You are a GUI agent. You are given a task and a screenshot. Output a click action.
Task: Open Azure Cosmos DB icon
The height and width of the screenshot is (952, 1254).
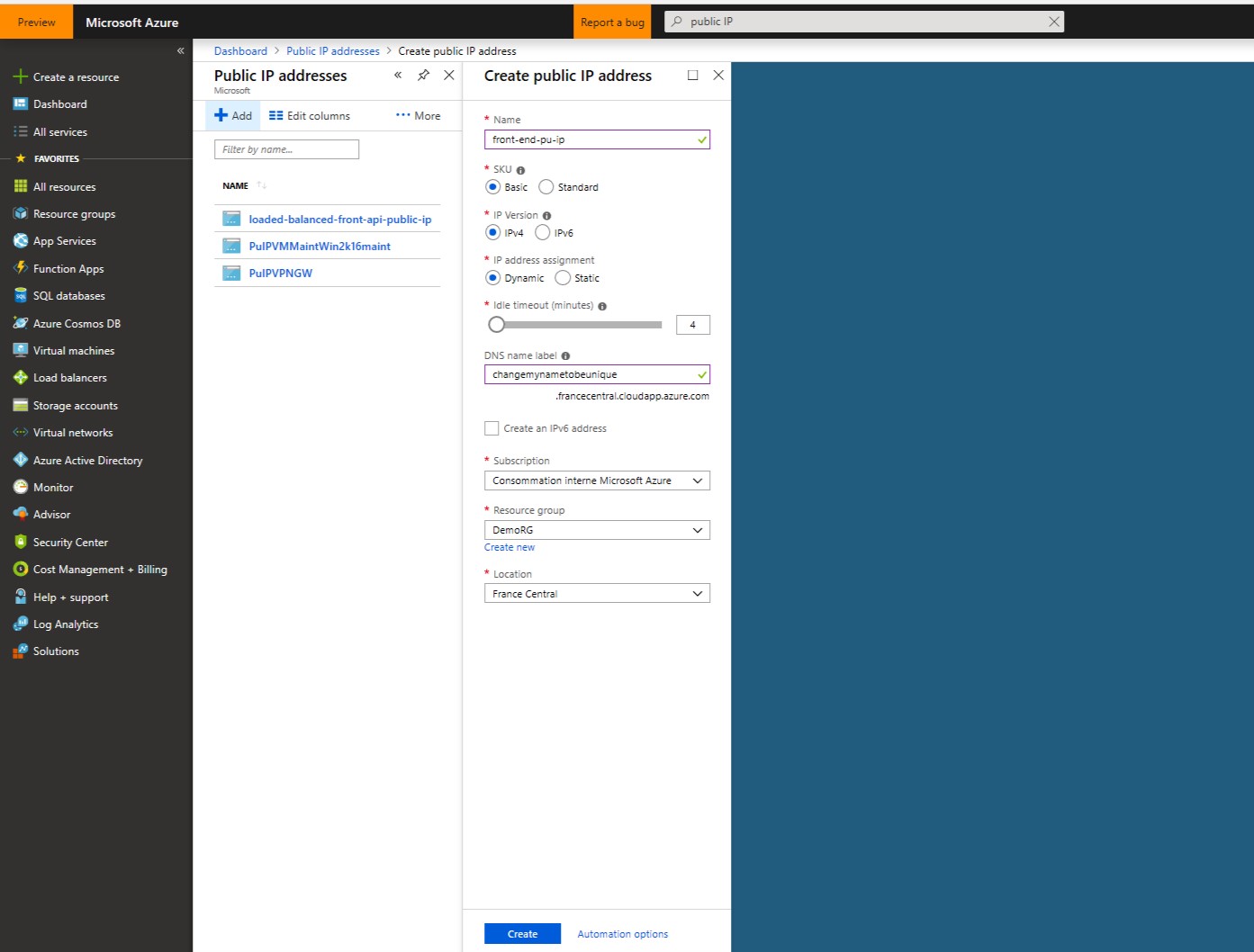coord(21,323)
